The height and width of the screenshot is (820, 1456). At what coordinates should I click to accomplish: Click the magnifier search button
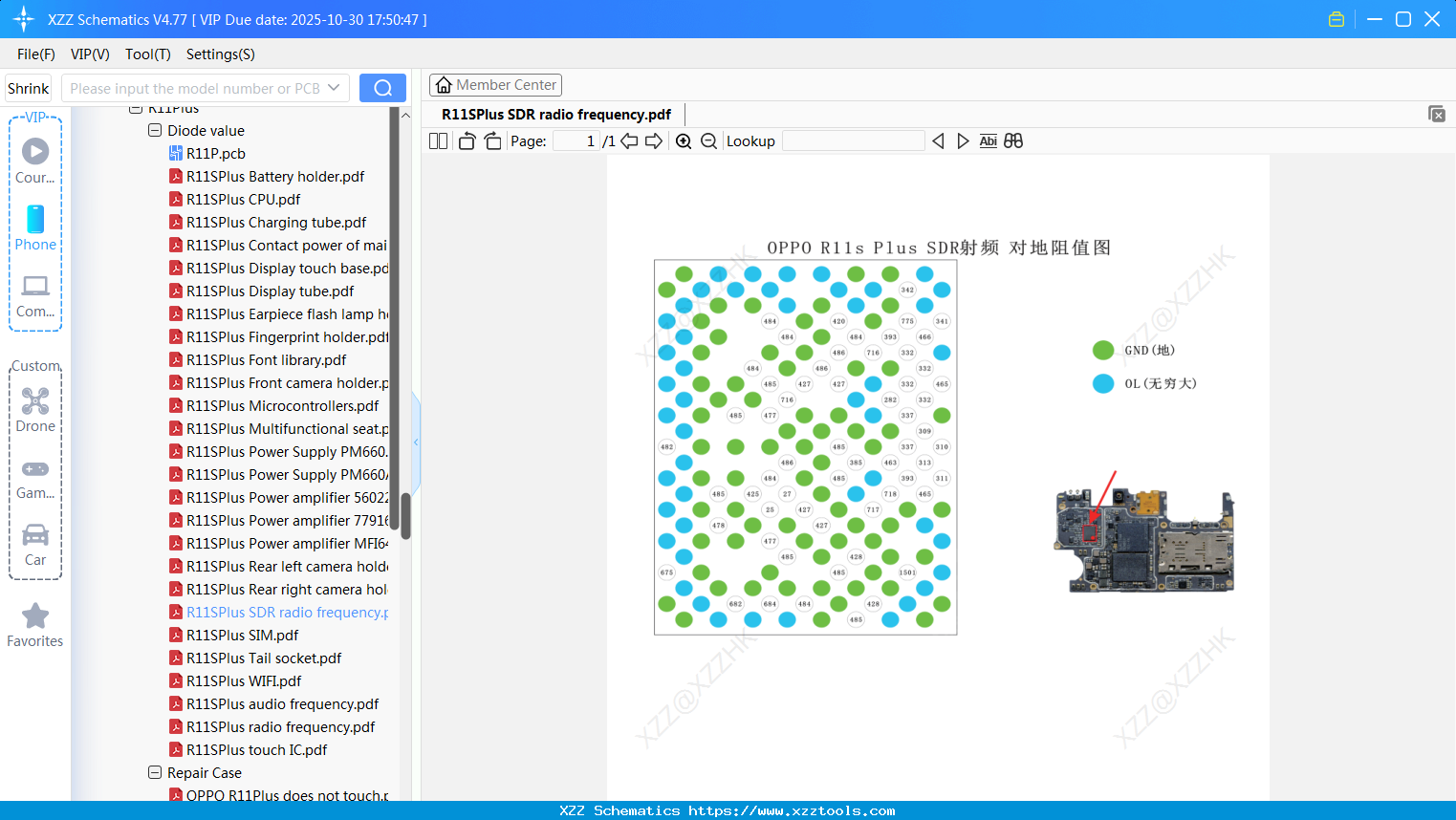[382, 88]
